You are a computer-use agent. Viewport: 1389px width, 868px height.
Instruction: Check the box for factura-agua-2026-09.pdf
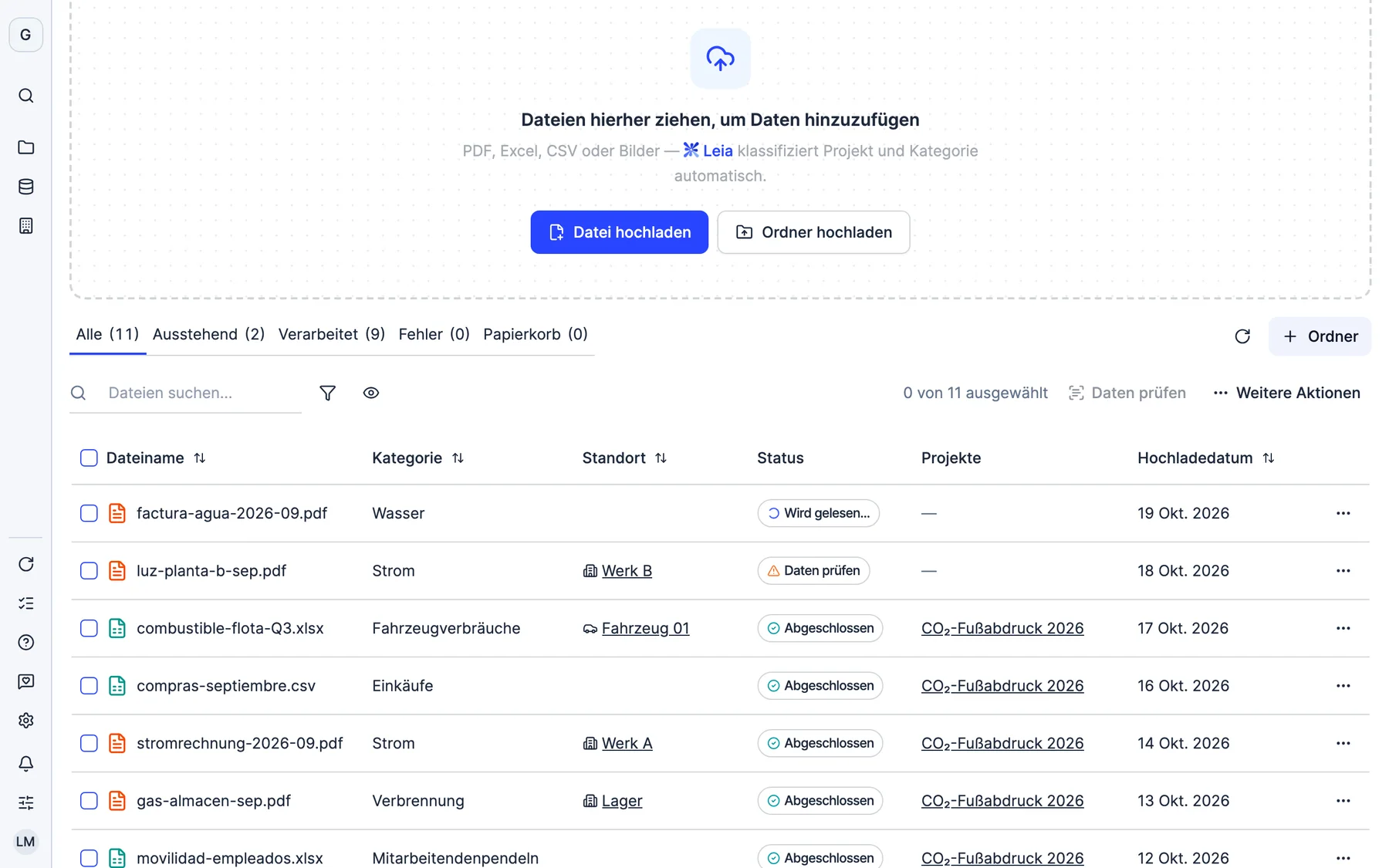[89, 513]
